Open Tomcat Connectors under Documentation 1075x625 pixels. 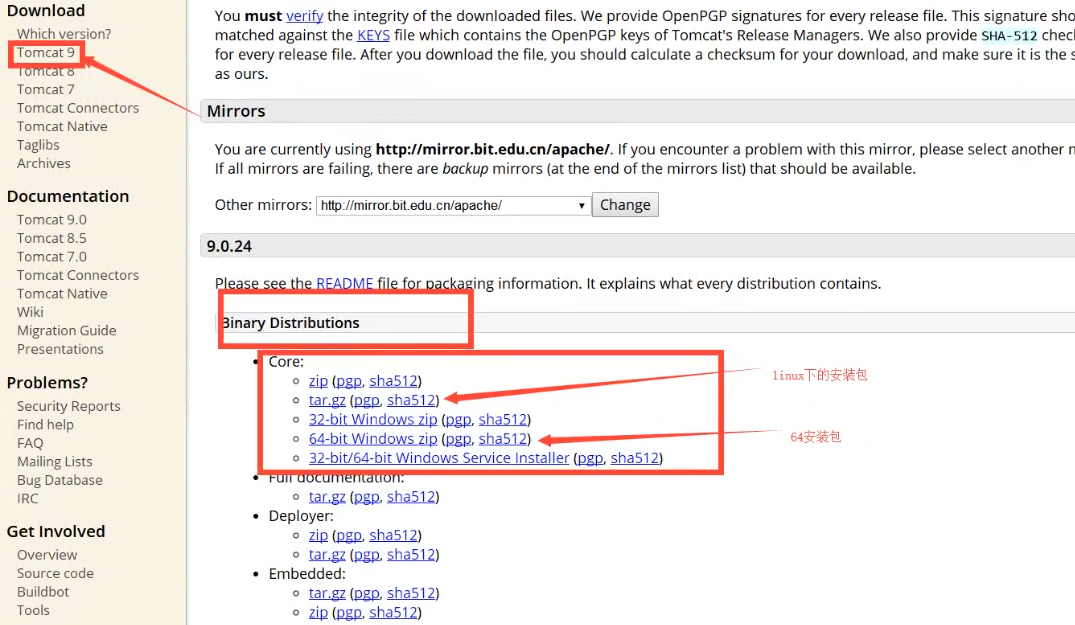[x=77, y=275]
